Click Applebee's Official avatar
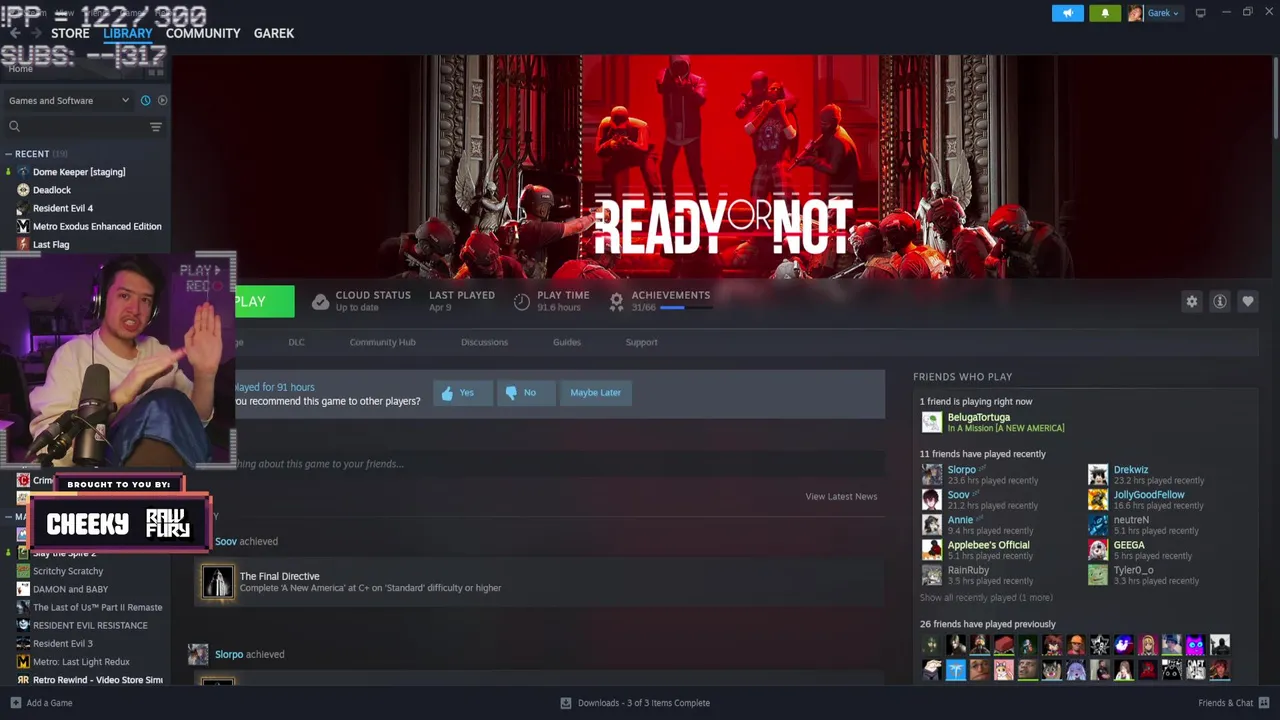This screenshot has width=1280, height=720. pos(931,549)
